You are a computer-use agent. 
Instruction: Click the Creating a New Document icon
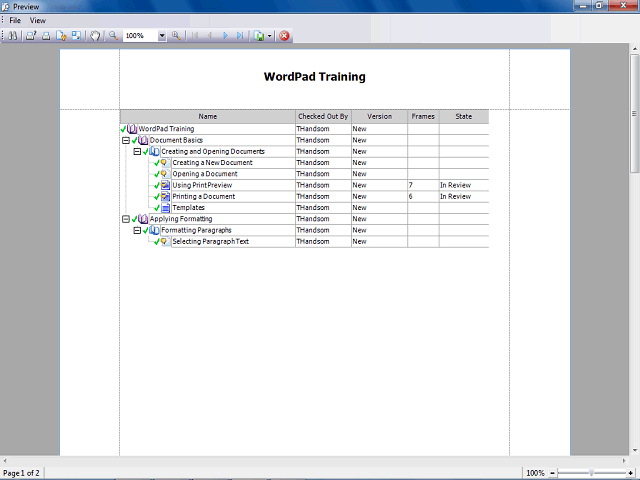pyautogui.click(x=165, y=163)
